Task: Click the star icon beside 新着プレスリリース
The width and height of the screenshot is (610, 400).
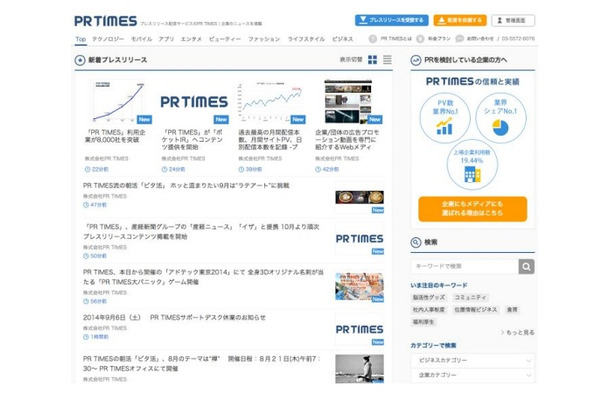Action: point(80,60)
